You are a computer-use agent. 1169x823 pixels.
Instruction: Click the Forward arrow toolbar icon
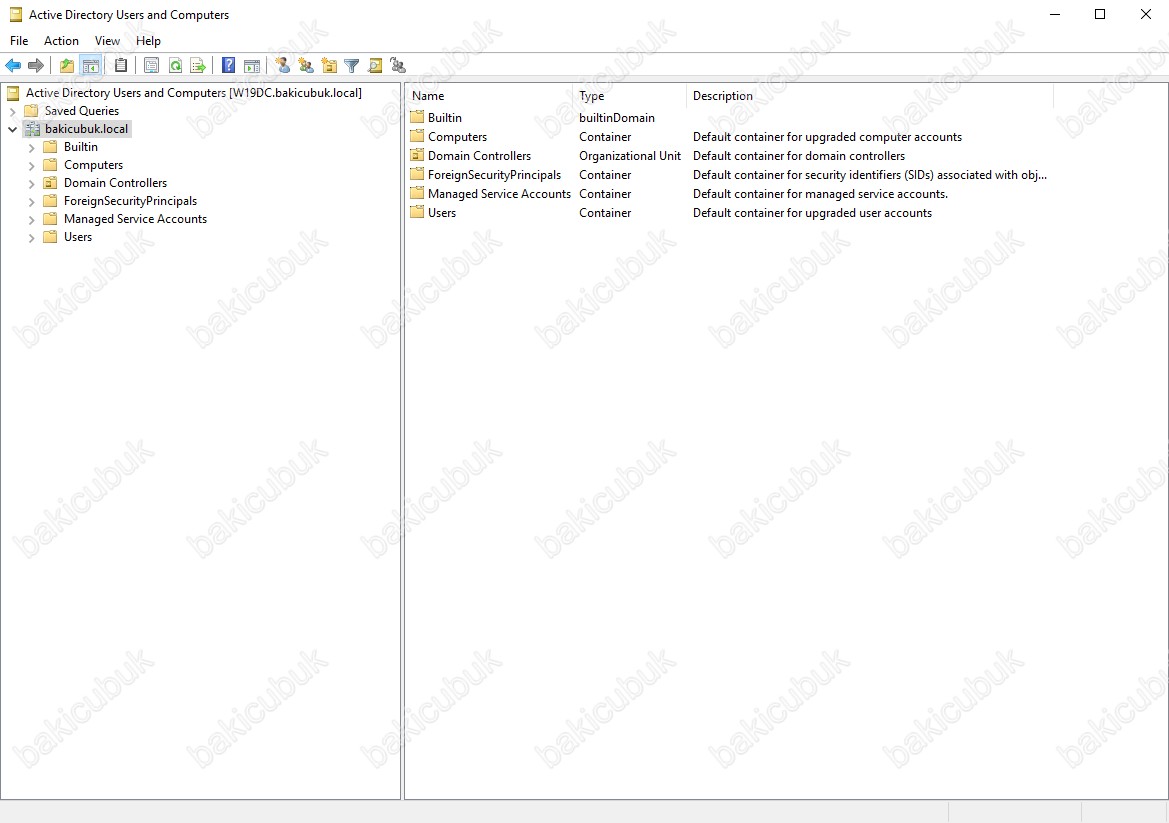(36, 66)
